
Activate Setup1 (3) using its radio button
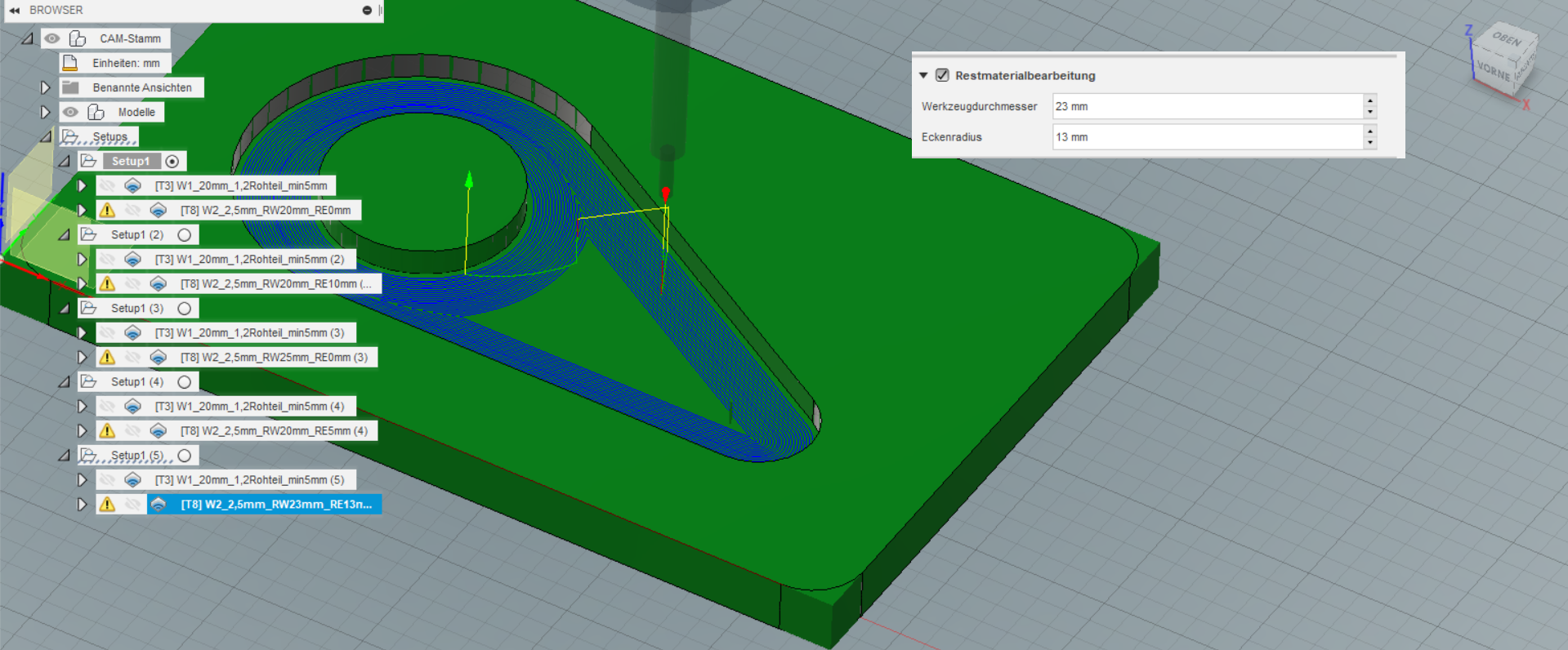pos(185,308)
